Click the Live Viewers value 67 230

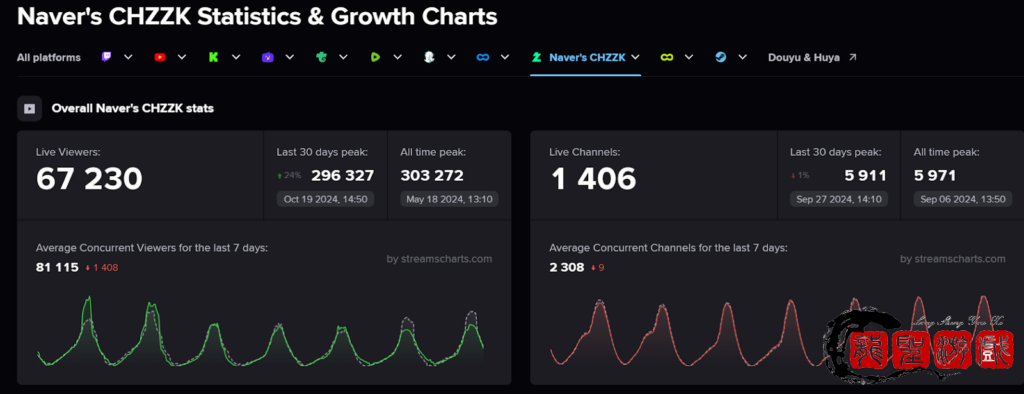click(89, 178)
